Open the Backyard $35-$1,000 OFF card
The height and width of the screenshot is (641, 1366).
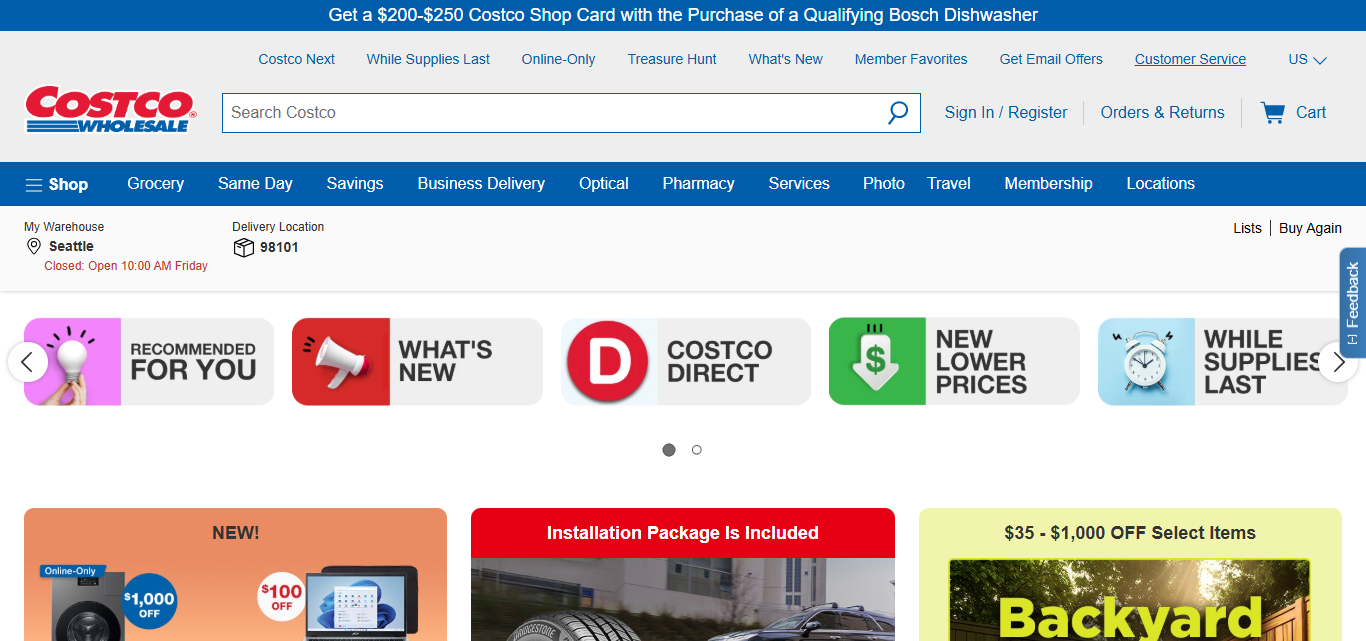pos(1130,575)
